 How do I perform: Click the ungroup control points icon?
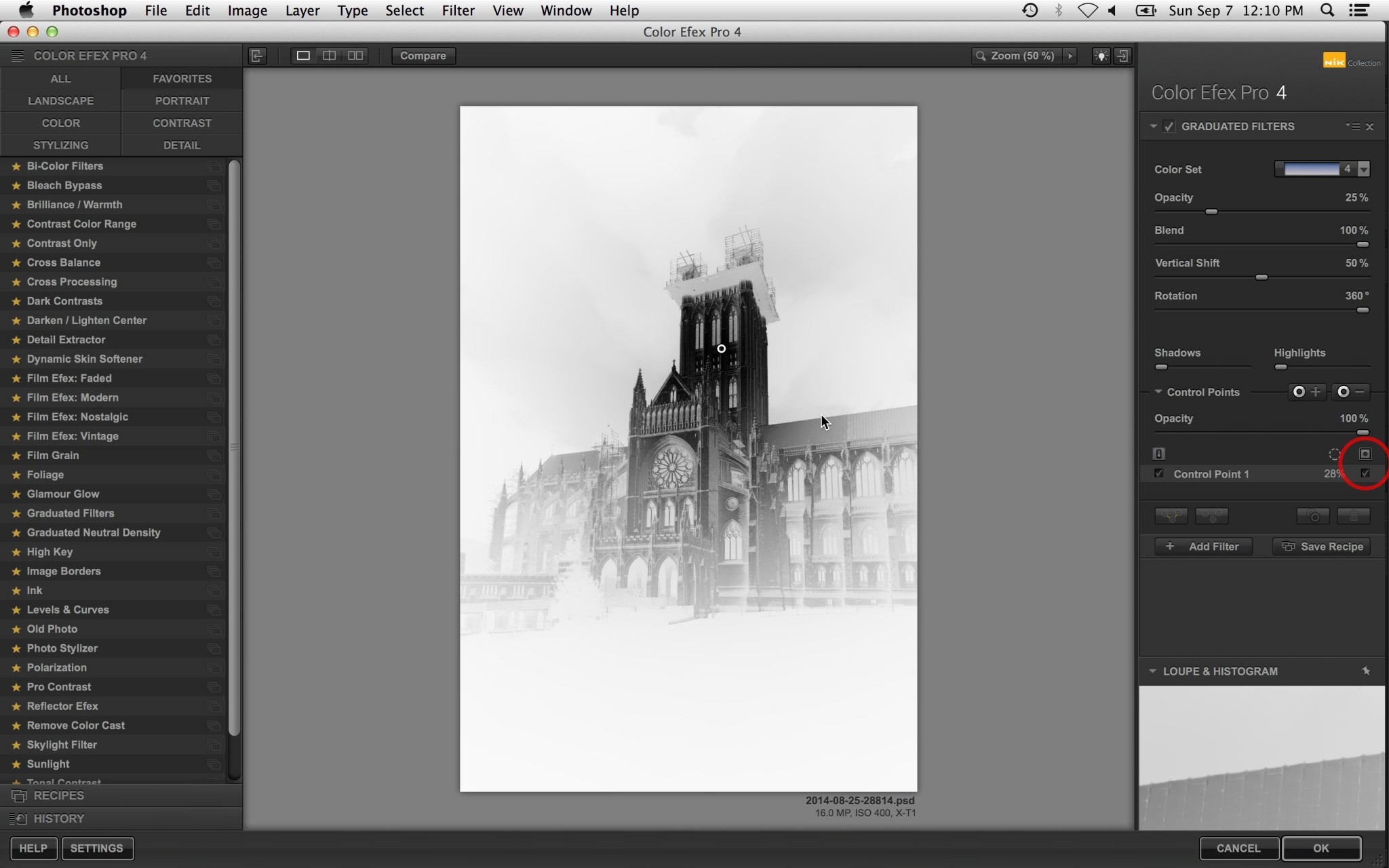(1212, 516)
